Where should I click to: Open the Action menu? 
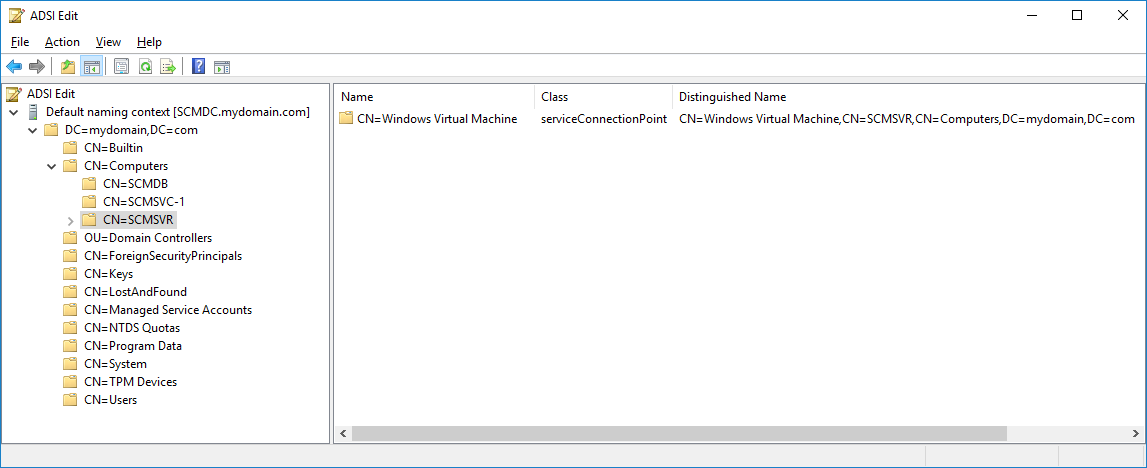point(62,42)
